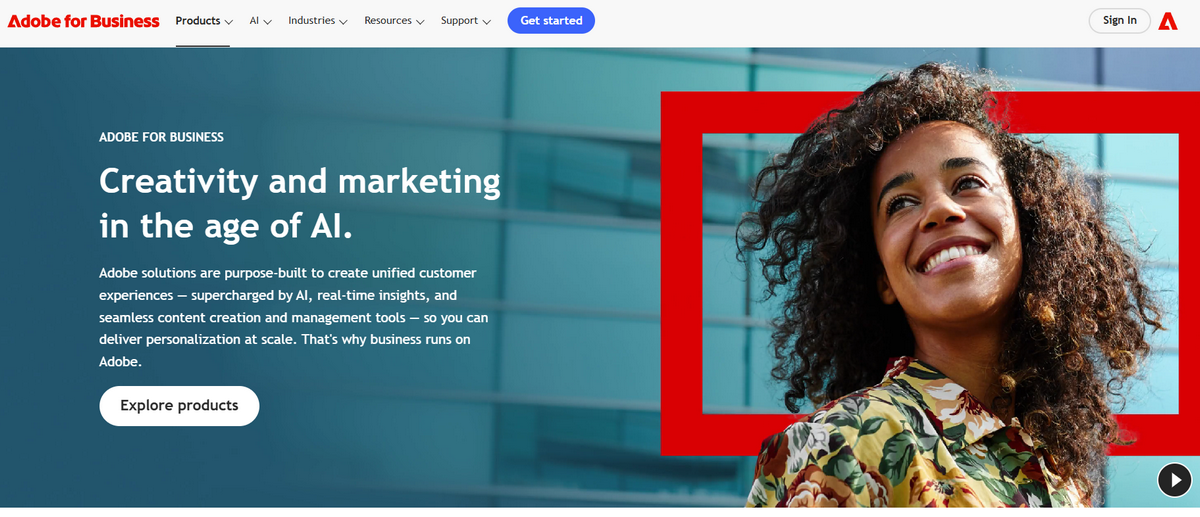Image resolution: width=1200 pixels, height=517 pixels.
Task: Play the hero video with the play button
Action: click(x=1174, y=480)
